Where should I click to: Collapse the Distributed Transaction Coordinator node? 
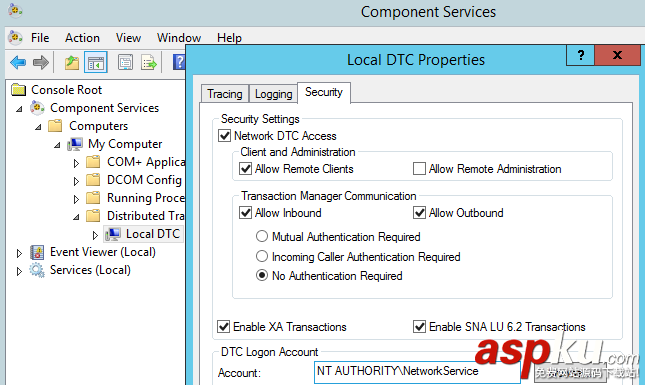[76, 217]
